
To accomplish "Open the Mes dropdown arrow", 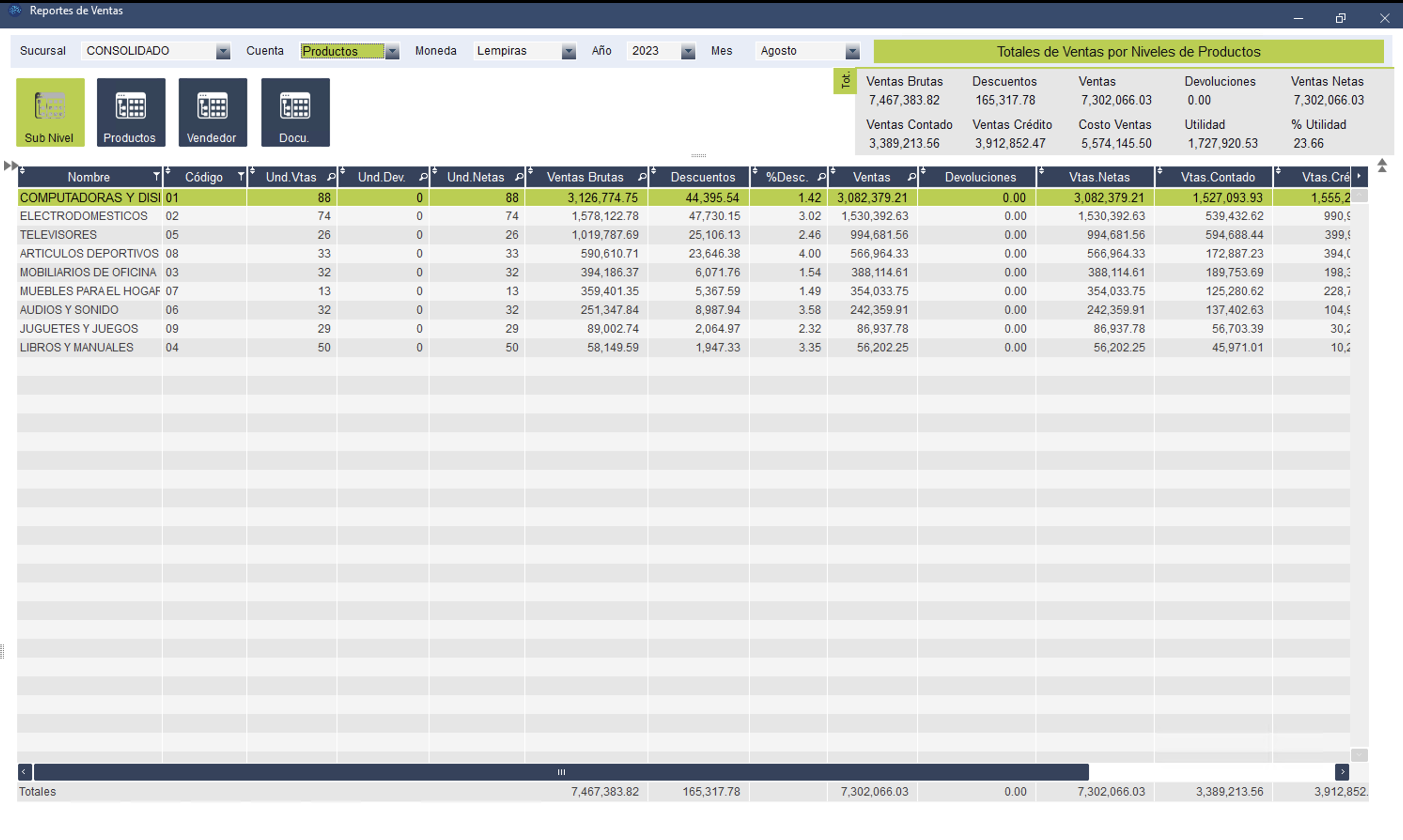I will (x=852, y=51).
